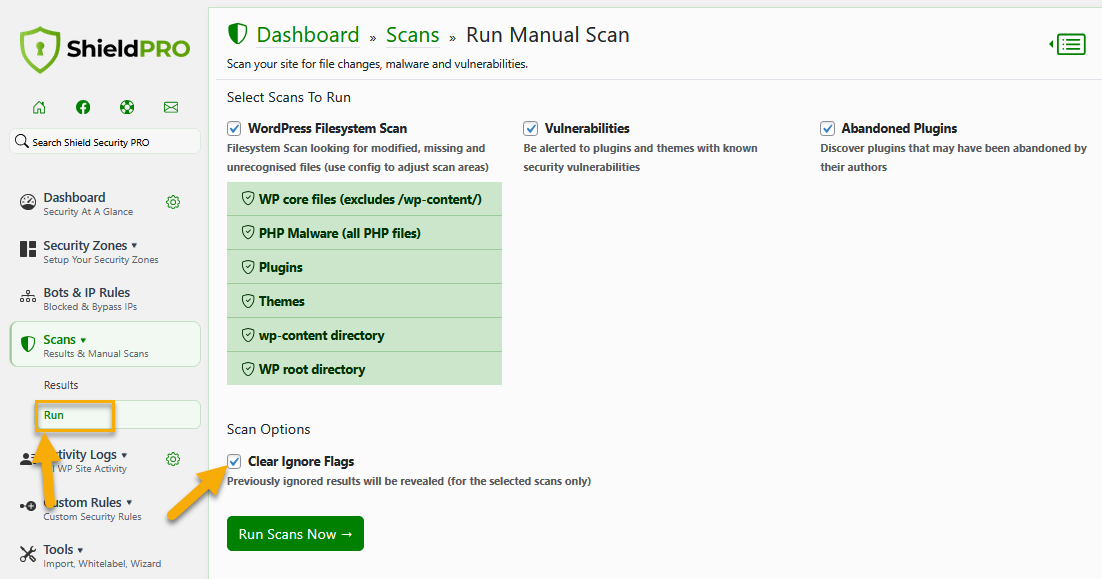Uncheck Clear Ignore Flags option

pyautogui.click(x=234, y=461)
